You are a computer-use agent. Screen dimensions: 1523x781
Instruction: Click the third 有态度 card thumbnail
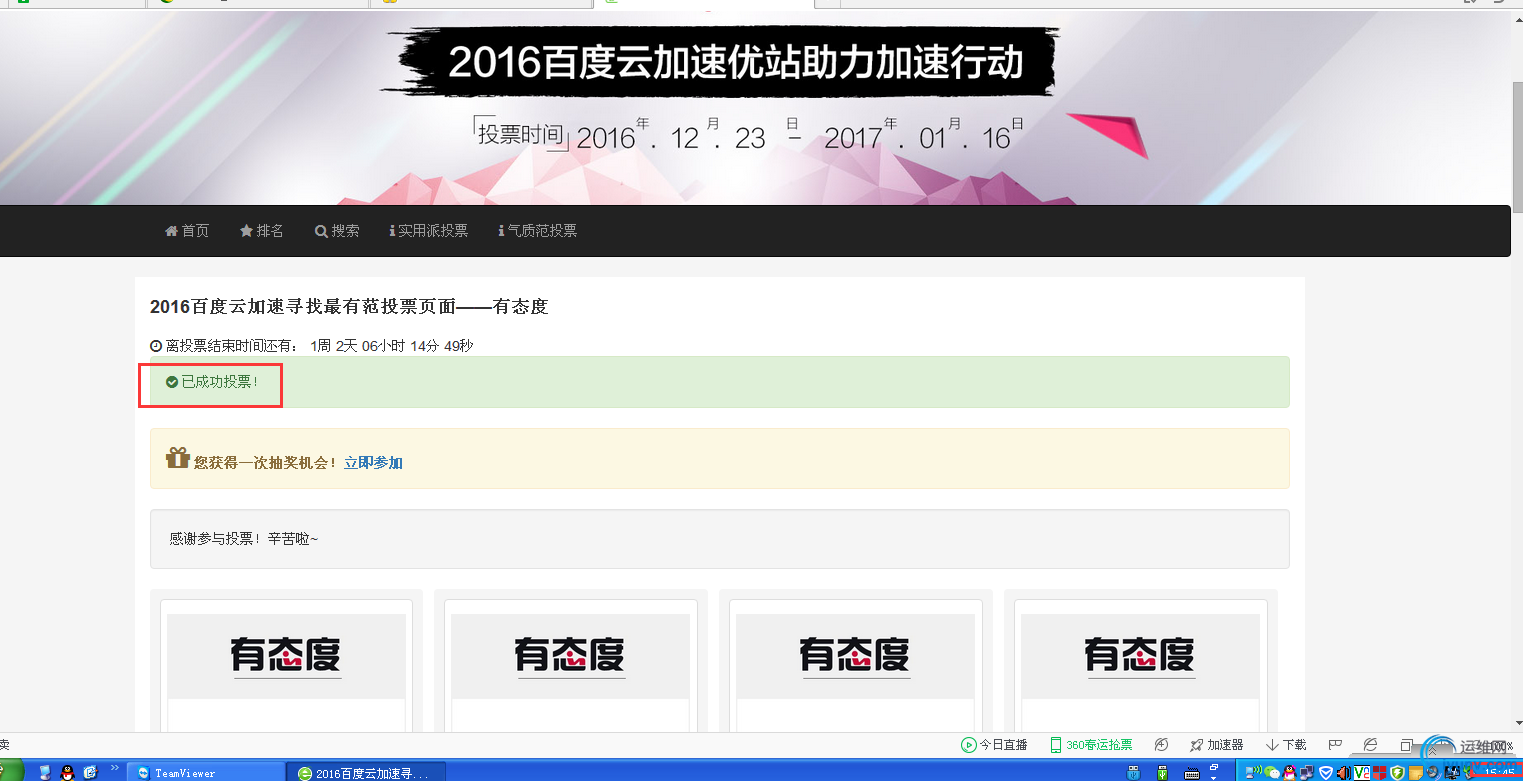pyautogui.click(x=855, y=656)
